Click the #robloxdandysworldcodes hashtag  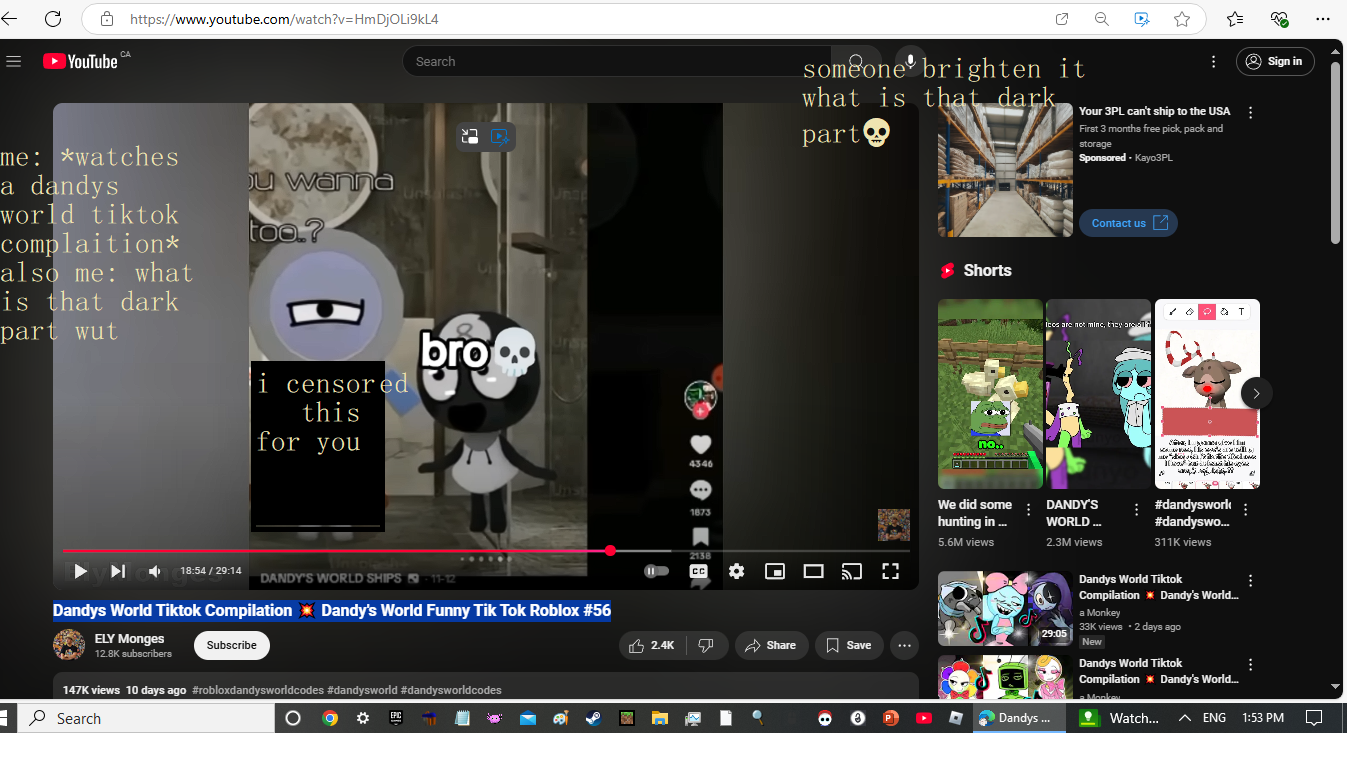pyautogui.click(x=258, y=690)
